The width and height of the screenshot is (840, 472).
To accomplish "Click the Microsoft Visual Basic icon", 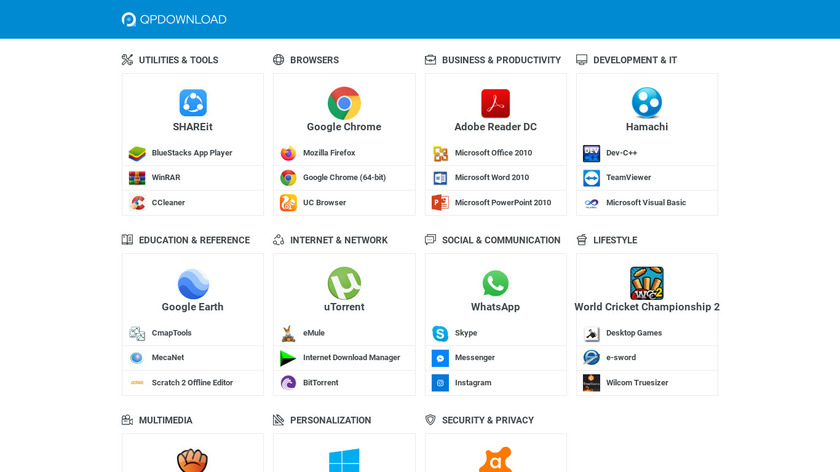I will pos(591,203).
